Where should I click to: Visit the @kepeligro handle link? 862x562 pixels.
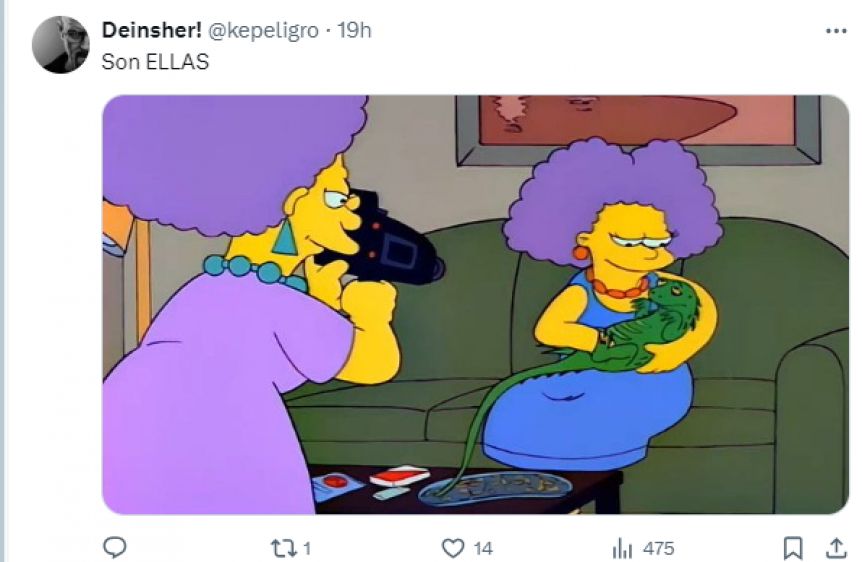coord(263,31)
